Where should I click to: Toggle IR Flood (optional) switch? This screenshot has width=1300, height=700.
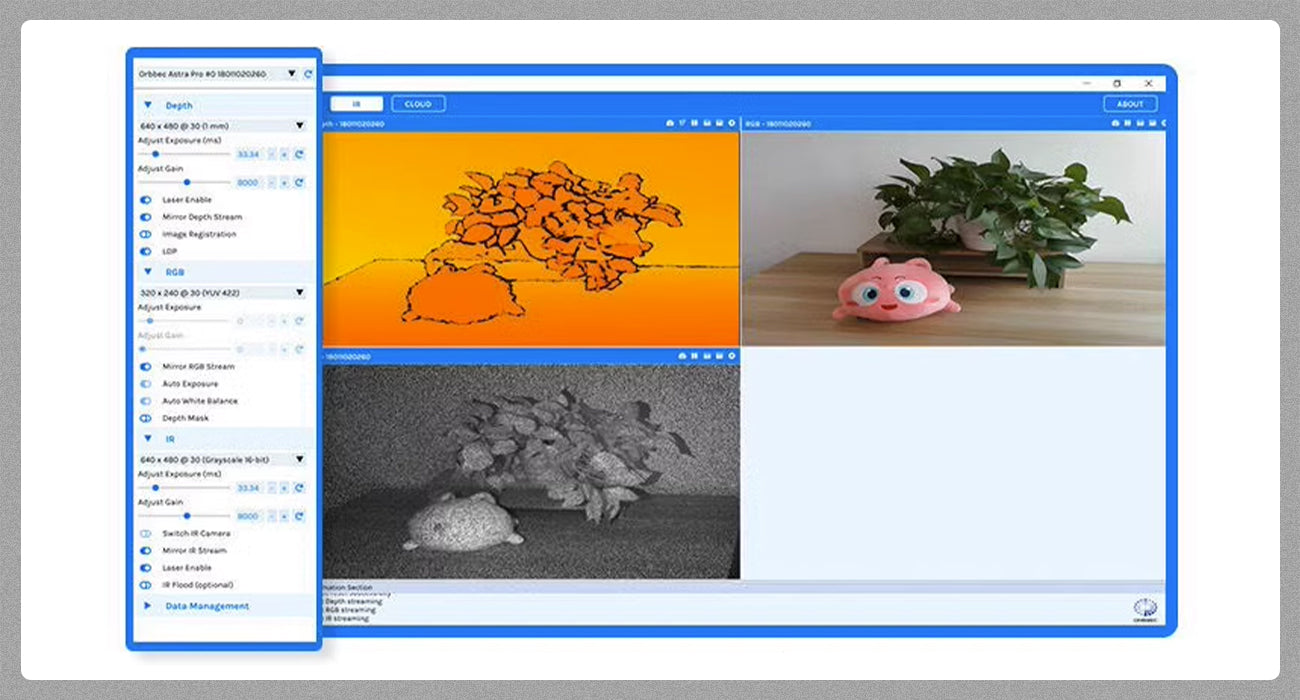point(146,585)
